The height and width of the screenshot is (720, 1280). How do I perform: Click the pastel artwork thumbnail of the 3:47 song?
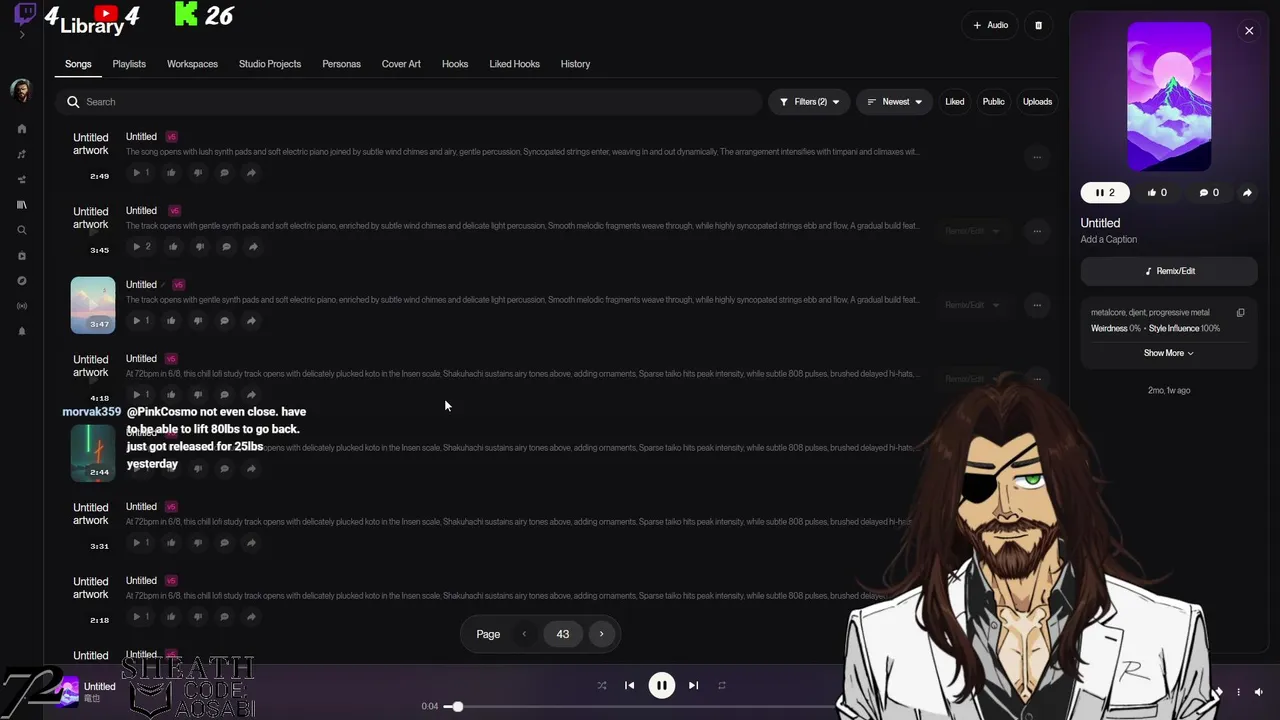(x=93, y=305)
